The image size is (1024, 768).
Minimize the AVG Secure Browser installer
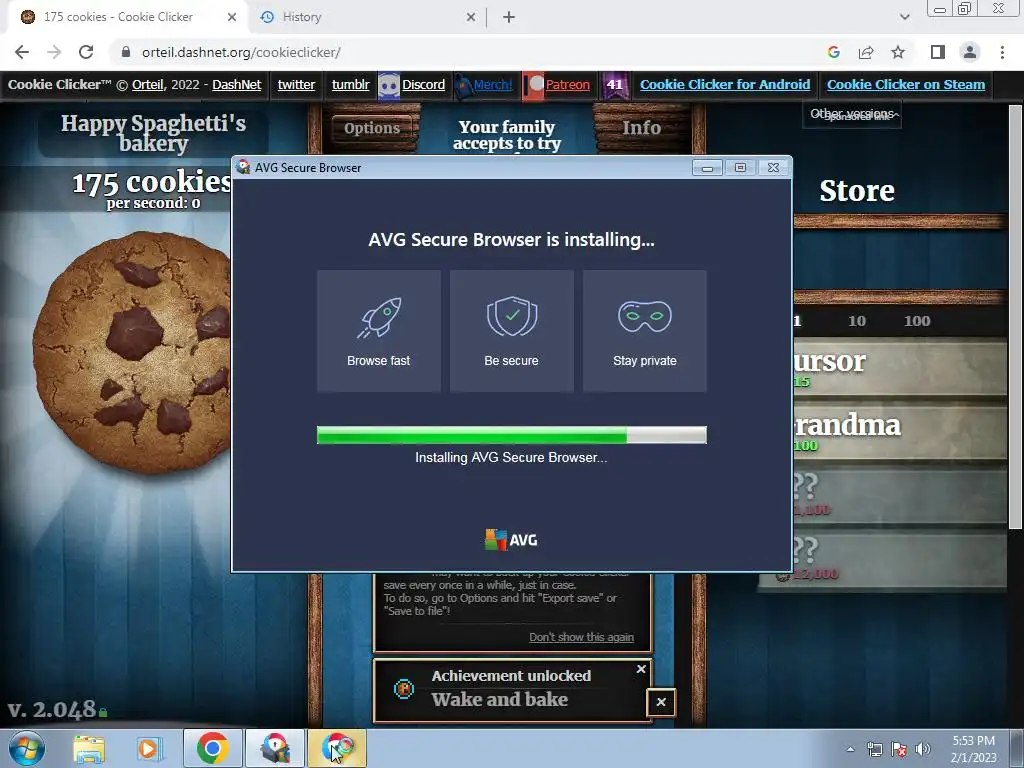point(707,168)
